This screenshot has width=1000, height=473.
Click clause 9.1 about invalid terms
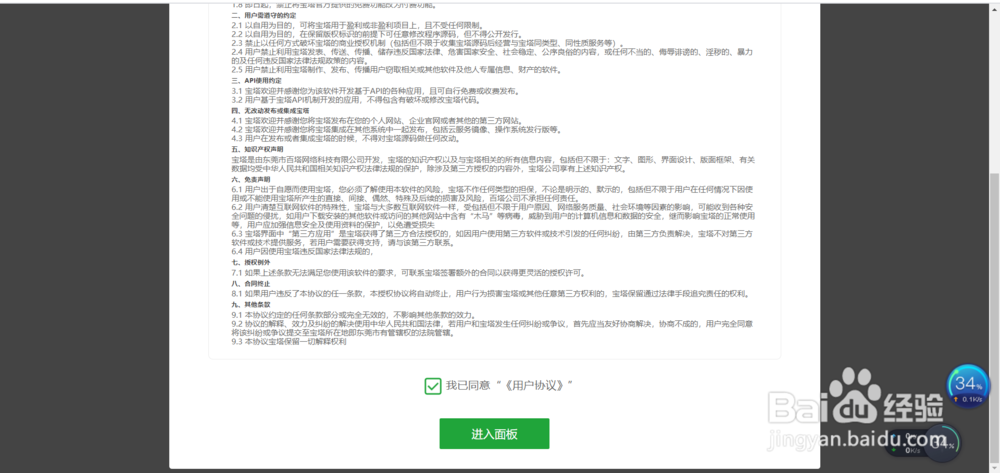[x=353, y=315]
